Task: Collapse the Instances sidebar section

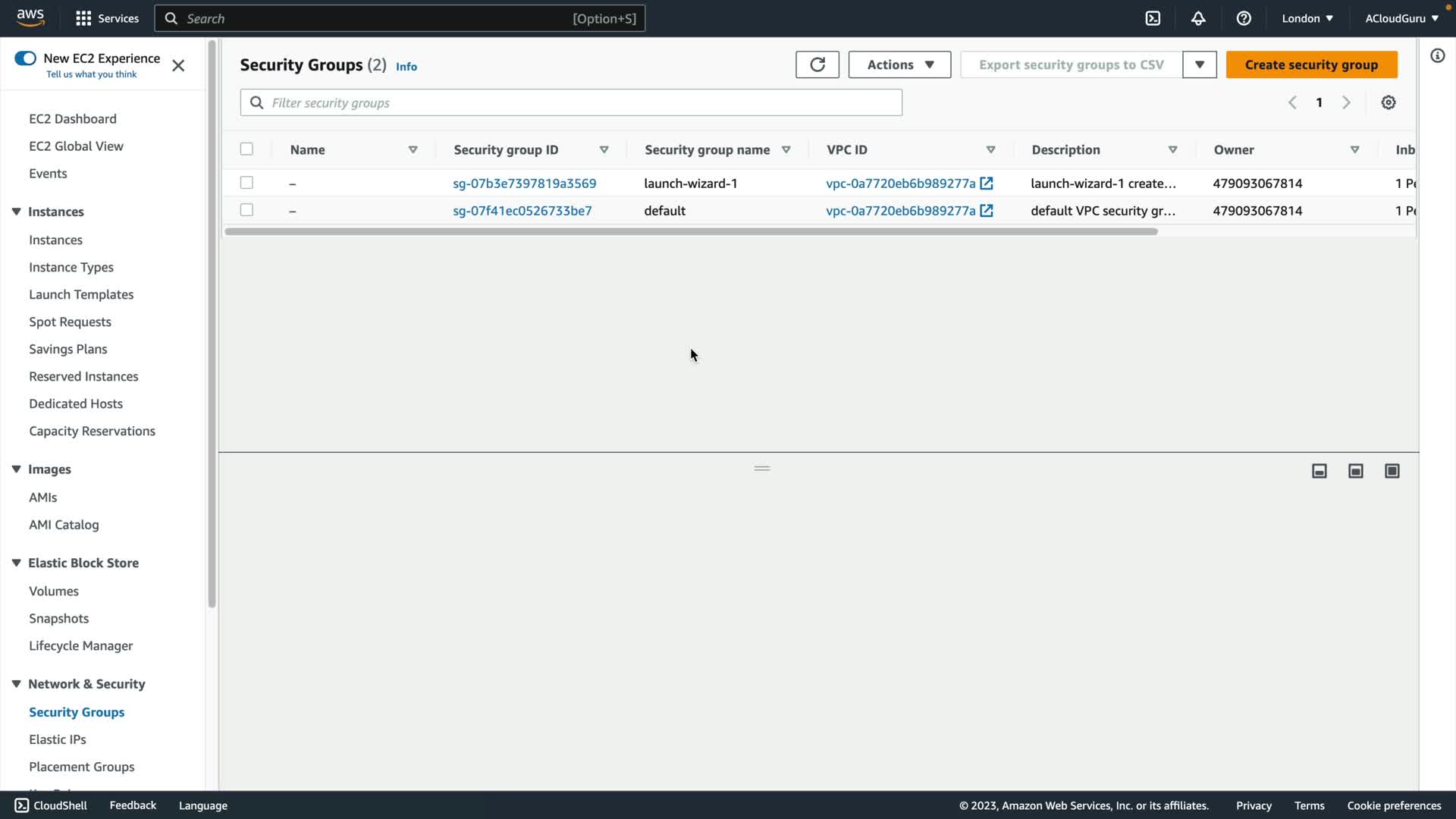Action: [17, 212]
